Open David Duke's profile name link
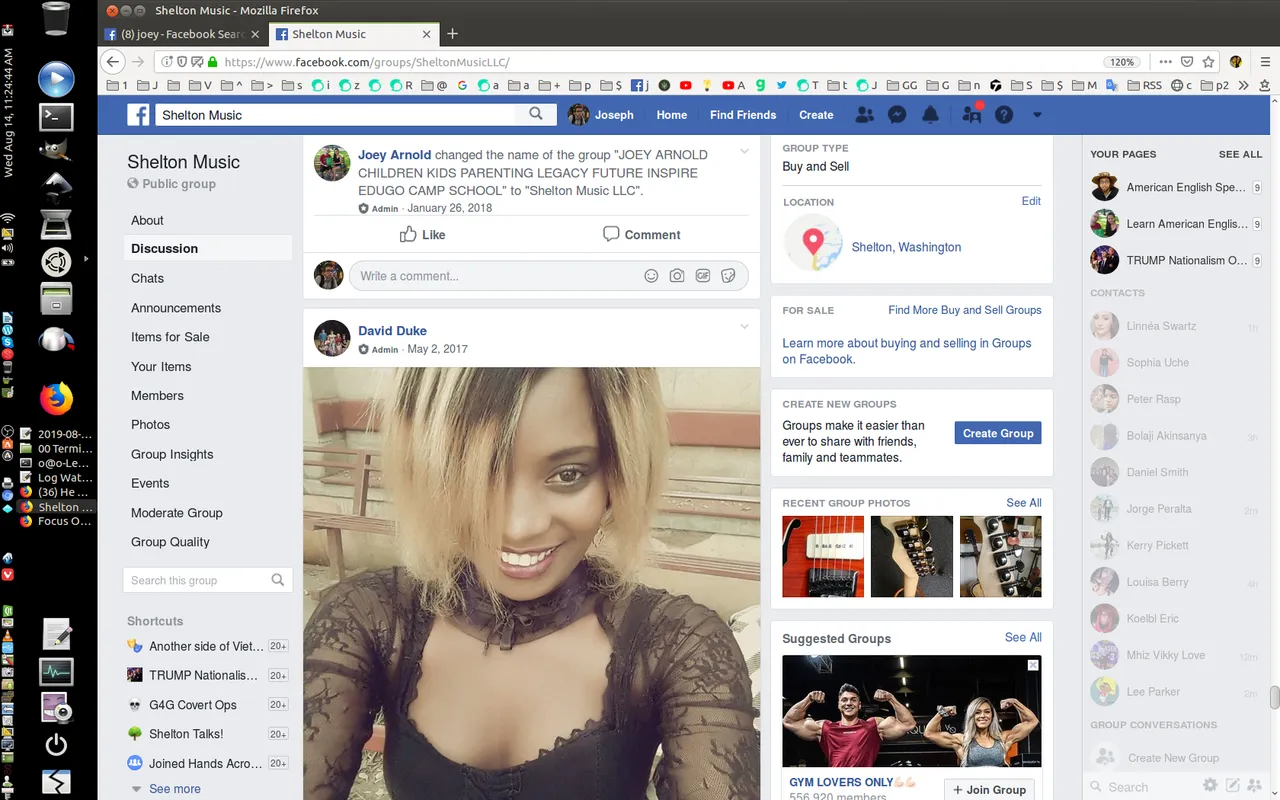This screenshot has width=1280, height=800. point(392,330)
